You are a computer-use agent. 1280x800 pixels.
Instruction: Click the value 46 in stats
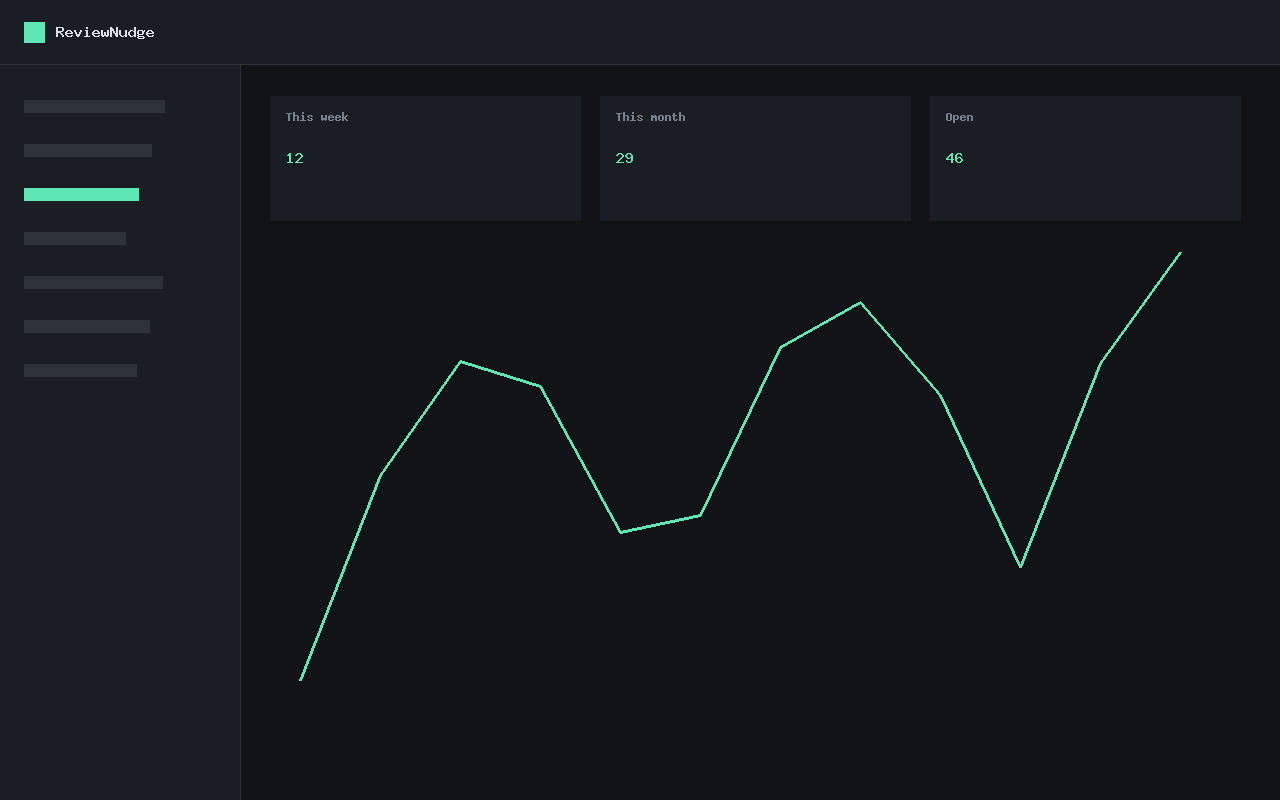[x=954, y=158]
